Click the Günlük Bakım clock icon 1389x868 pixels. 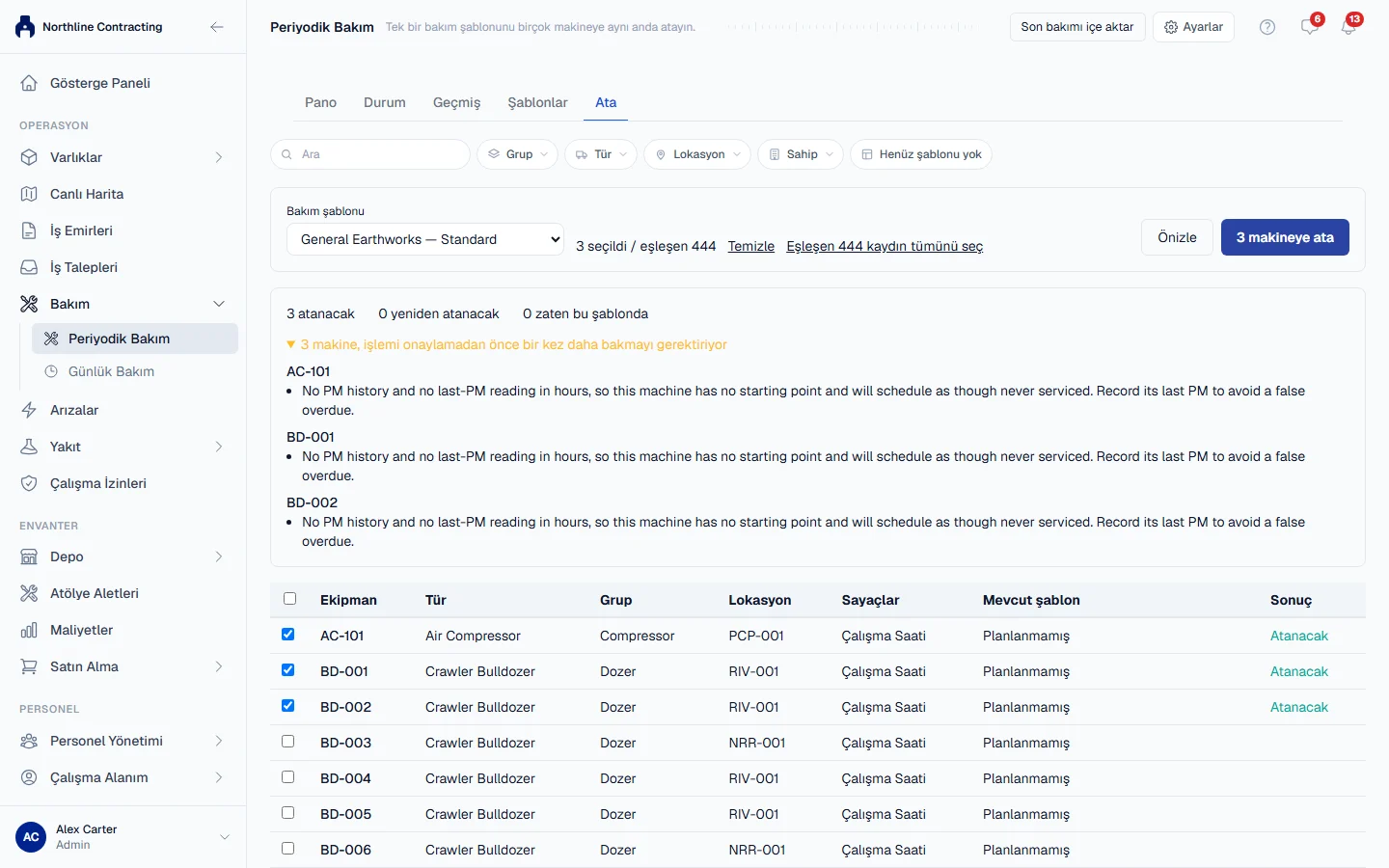51,371
